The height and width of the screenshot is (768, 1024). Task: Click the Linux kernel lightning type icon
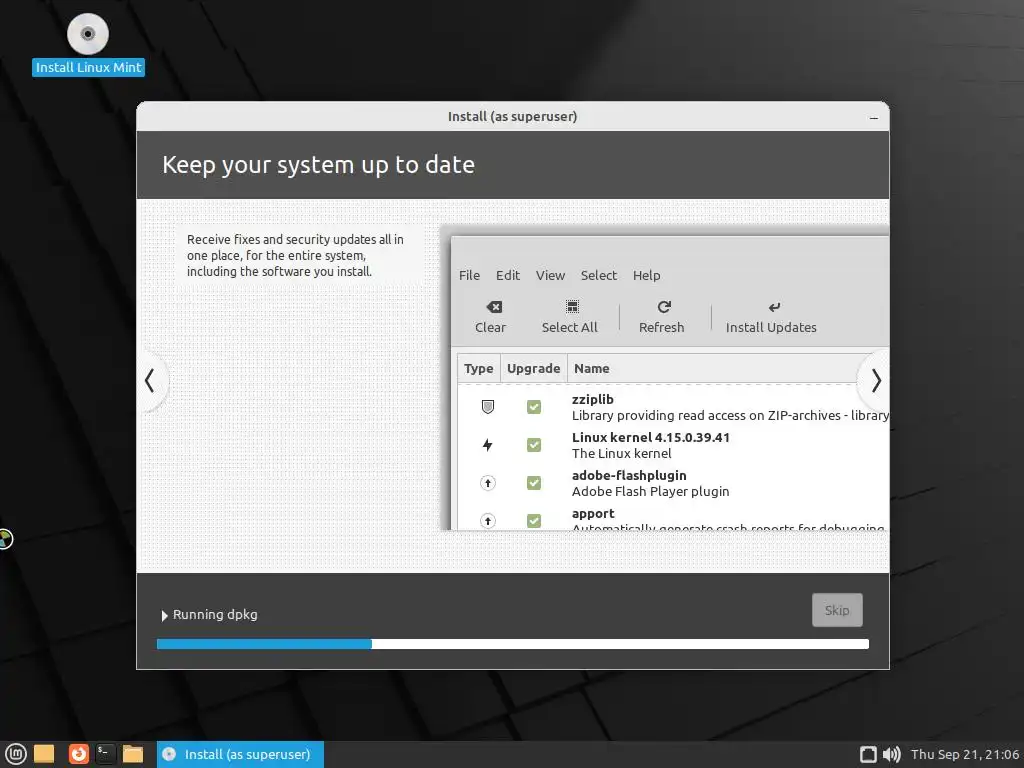coord(487,445)
